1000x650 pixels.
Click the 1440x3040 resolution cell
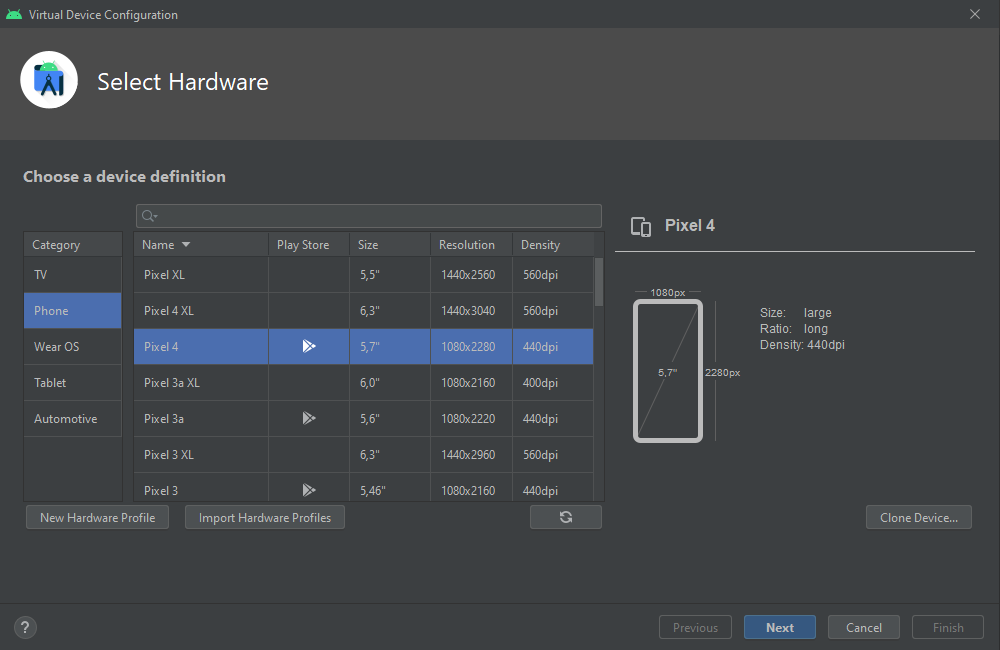pos(471,311)
